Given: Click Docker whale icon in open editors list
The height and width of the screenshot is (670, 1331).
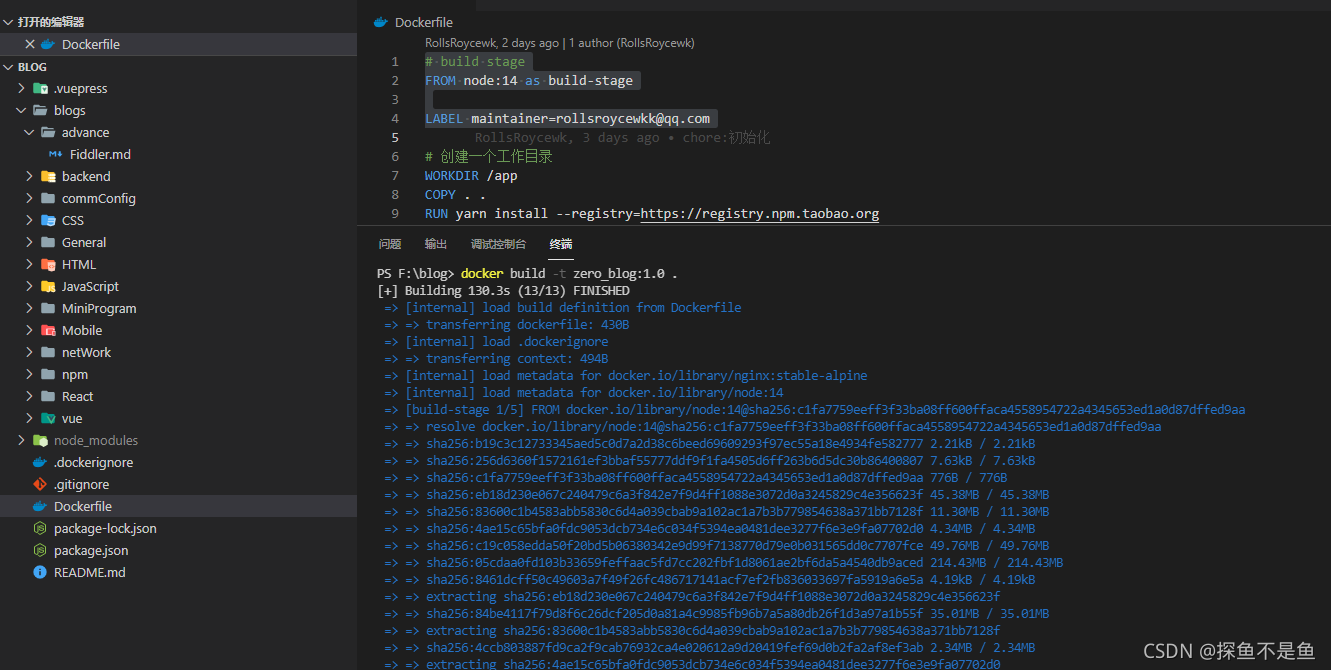Looking at the screenshot, I should pyautogui.click(x=48, y=44).
